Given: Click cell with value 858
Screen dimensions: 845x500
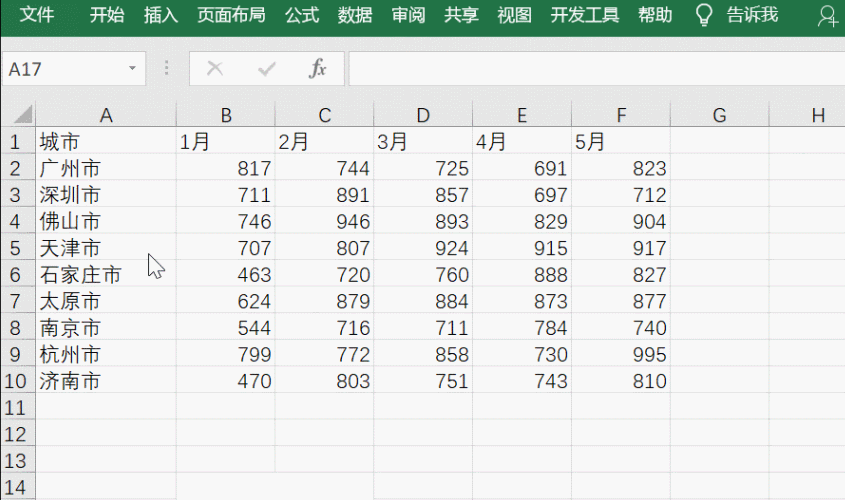Looking at the screenshot, I should 423,353.
